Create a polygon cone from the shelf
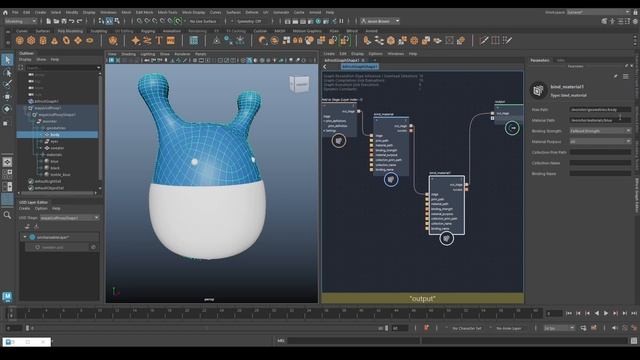The image size is (640, 360). coord(54,40)
